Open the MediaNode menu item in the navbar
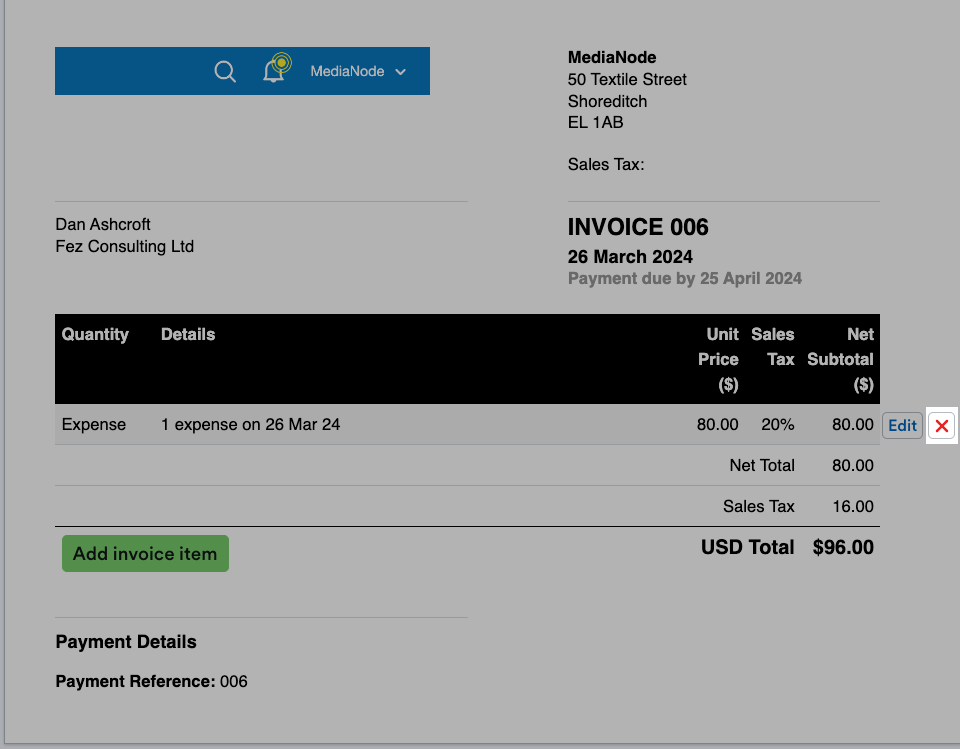Viewport: 960px width, 749px height. tap(348, 72)
